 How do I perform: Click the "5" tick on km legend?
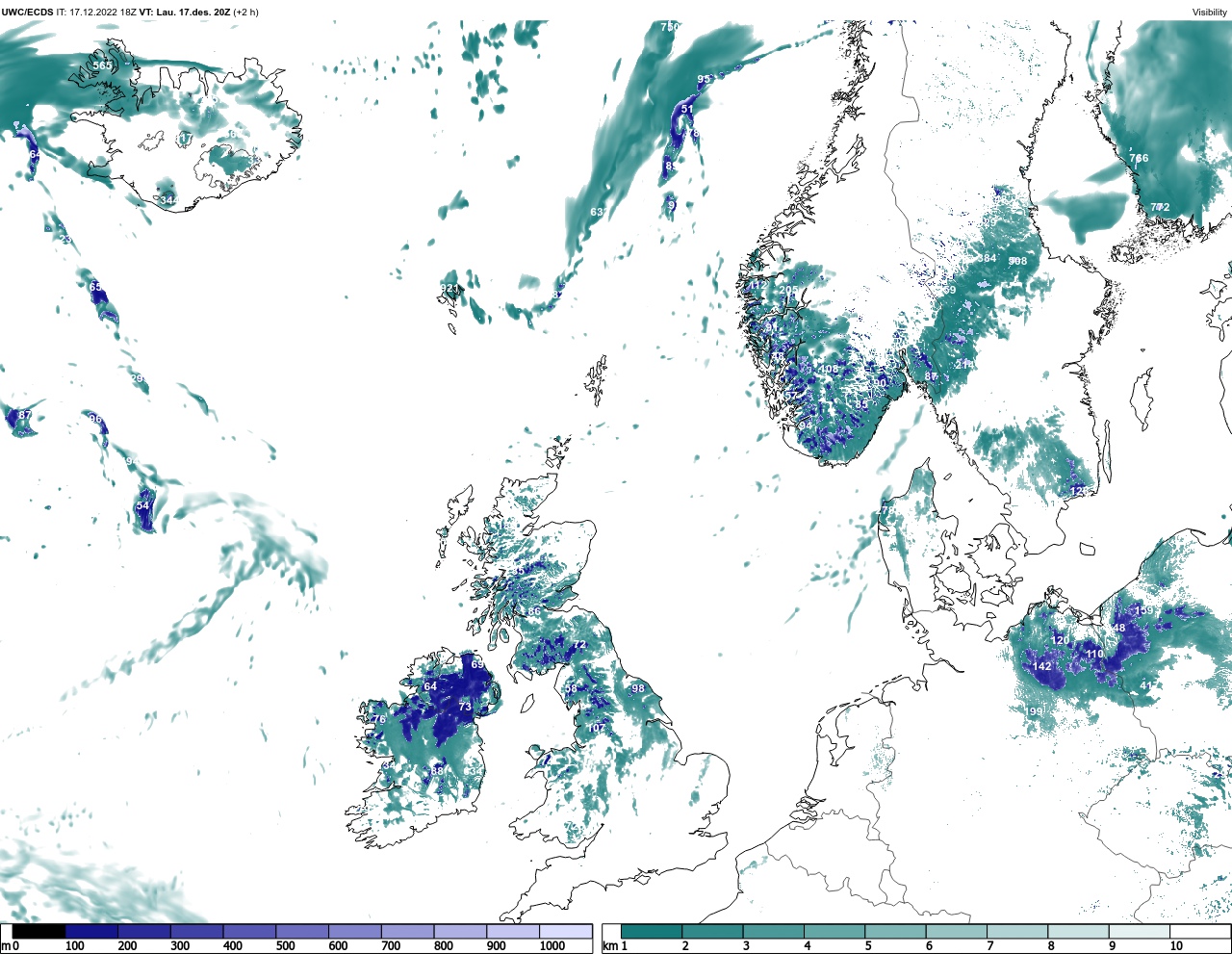(868, 946)
